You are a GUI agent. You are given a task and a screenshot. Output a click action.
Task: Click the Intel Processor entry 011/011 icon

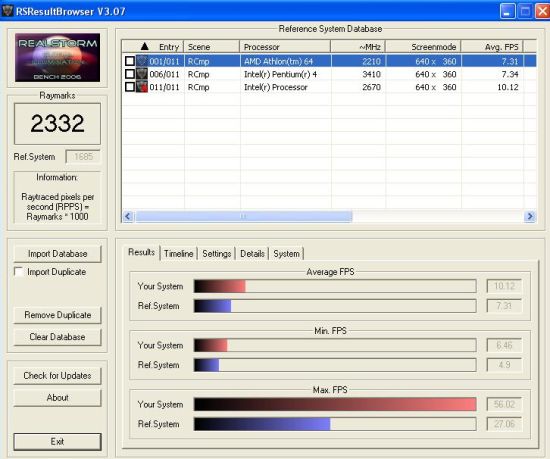coord(142,87)
